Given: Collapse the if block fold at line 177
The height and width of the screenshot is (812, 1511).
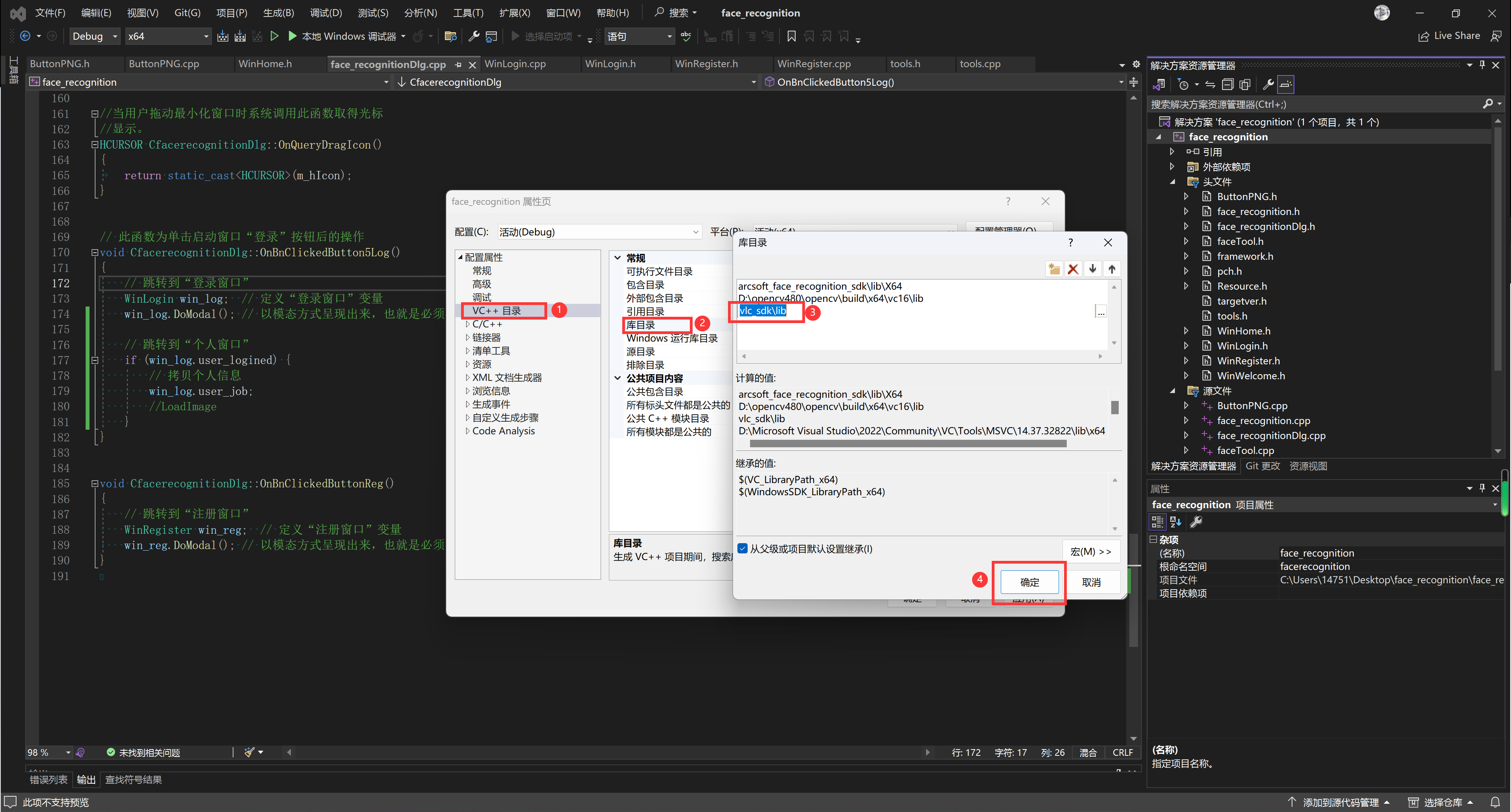Looking at the screenshot, I should [94, 360].
